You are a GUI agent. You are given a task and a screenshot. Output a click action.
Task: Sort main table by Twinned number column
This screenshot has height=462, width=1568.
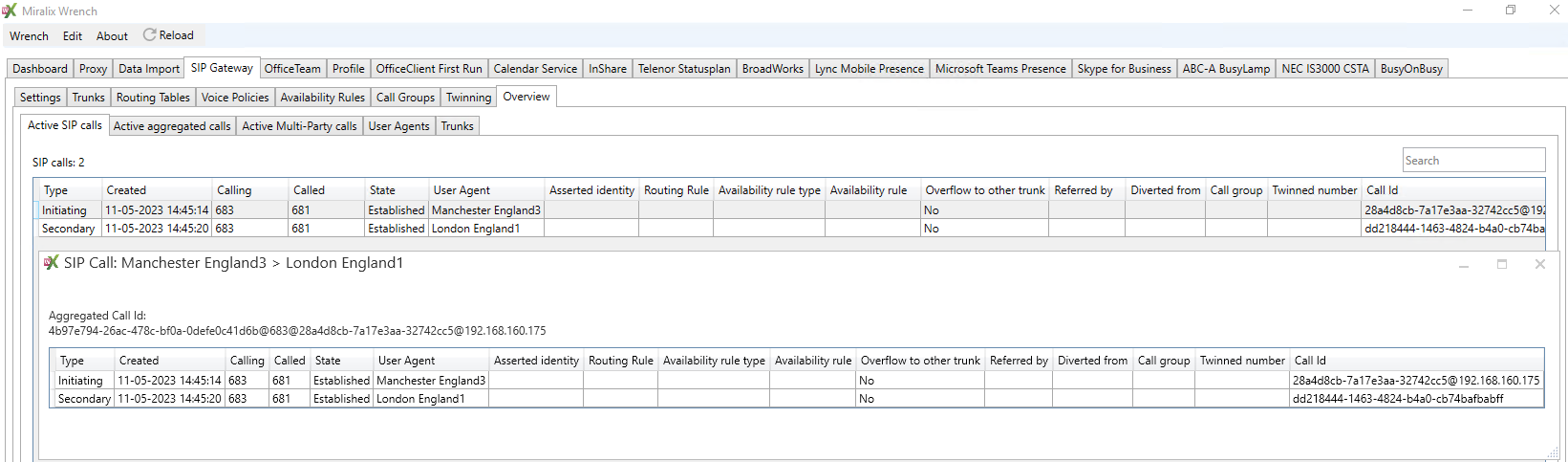pyautogui.click(x=1314, y=190)
